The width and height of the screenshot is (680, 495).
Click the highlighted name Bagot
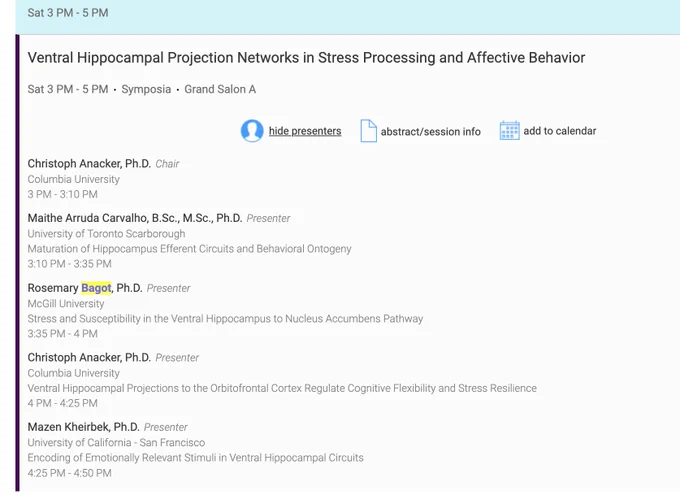tap(96, 288)
